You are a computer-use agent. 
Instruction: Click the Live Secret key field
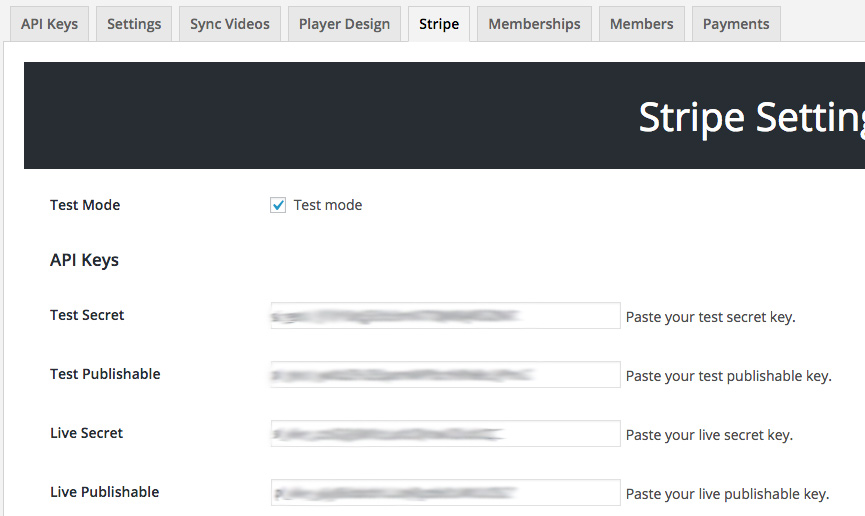click(446, 434)
